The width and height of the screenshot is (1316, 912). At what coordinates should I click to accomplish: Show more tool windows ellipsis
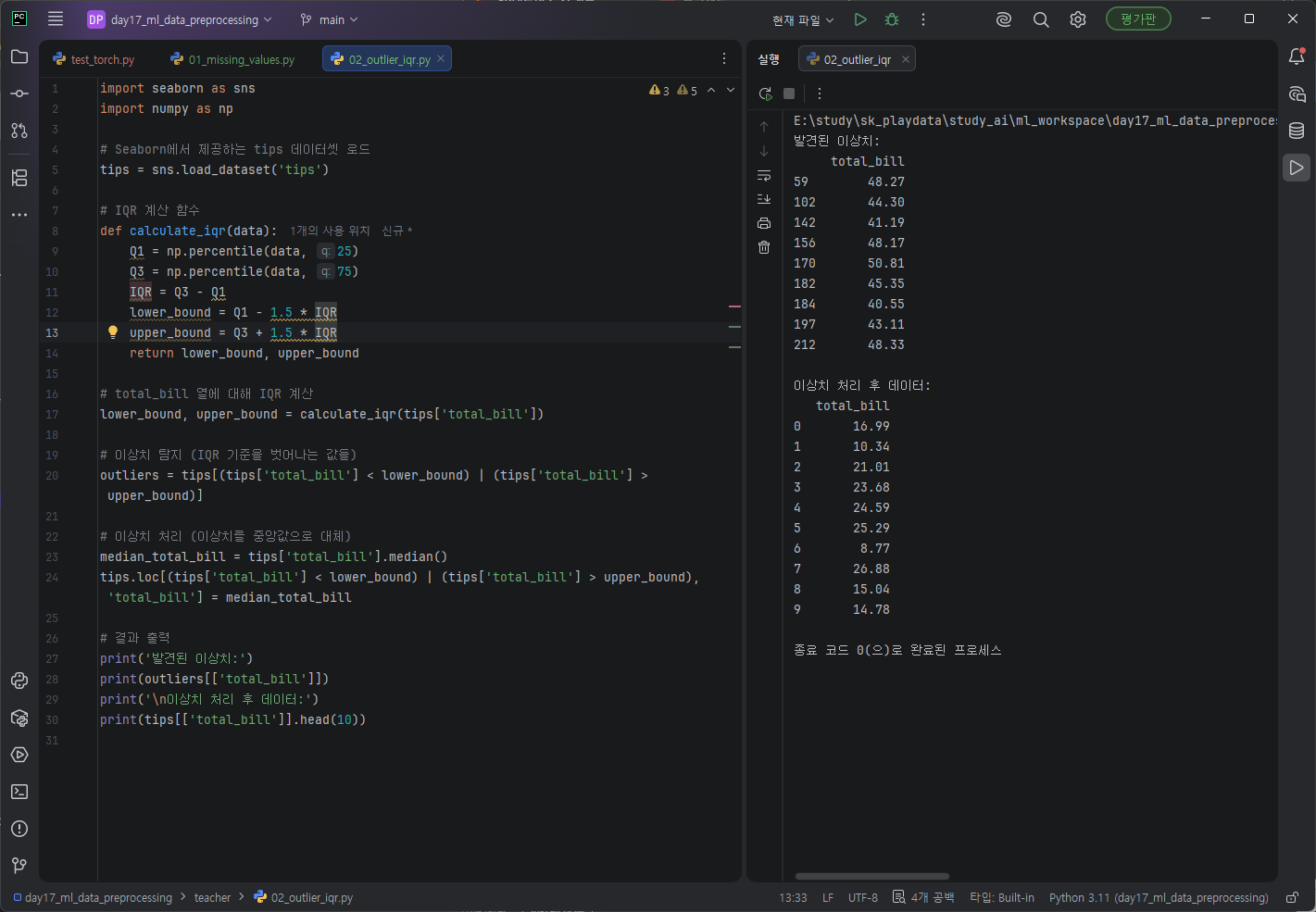tap(19, 214)
